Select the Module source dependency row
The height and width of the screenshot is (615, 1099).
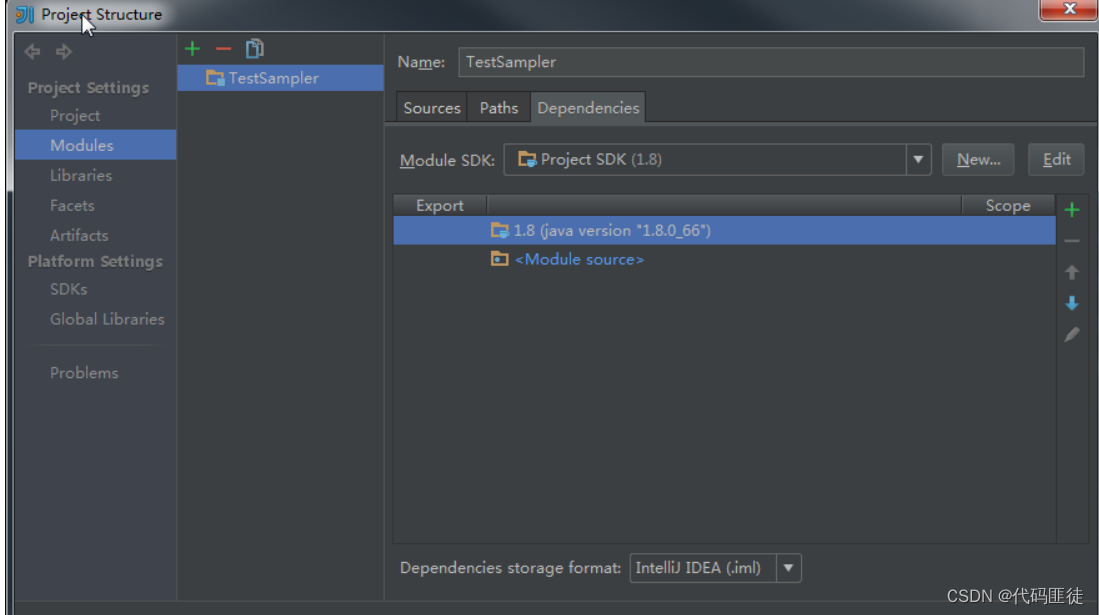(x=579, y=259)
